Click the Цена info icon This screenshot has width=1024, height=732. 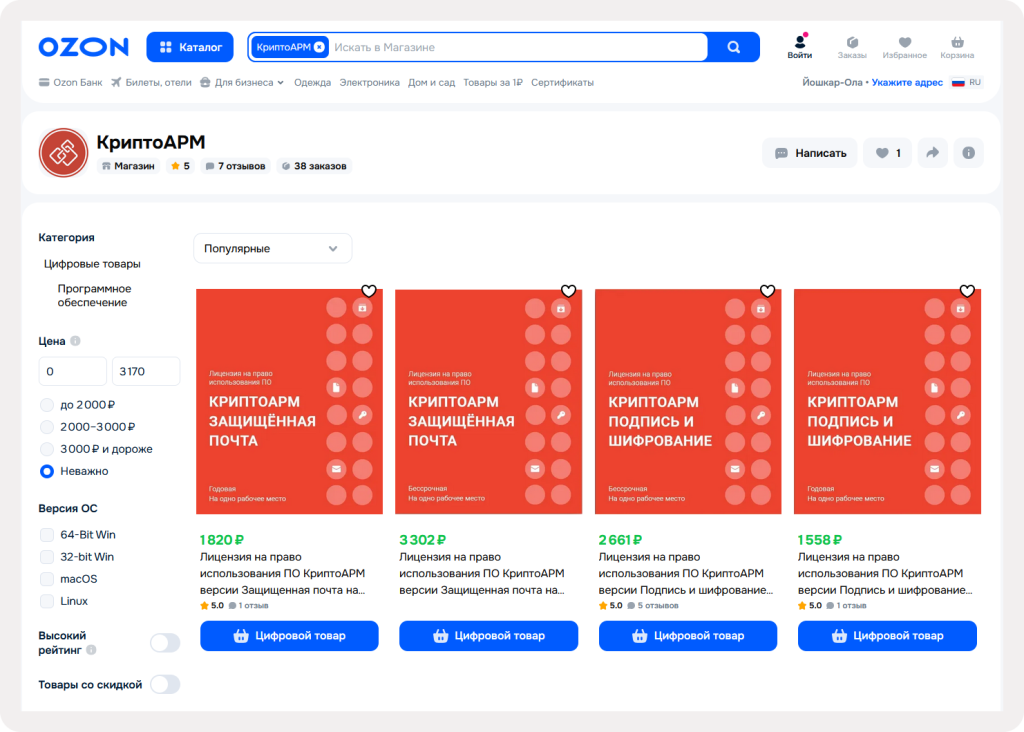(x=75, y=341)
